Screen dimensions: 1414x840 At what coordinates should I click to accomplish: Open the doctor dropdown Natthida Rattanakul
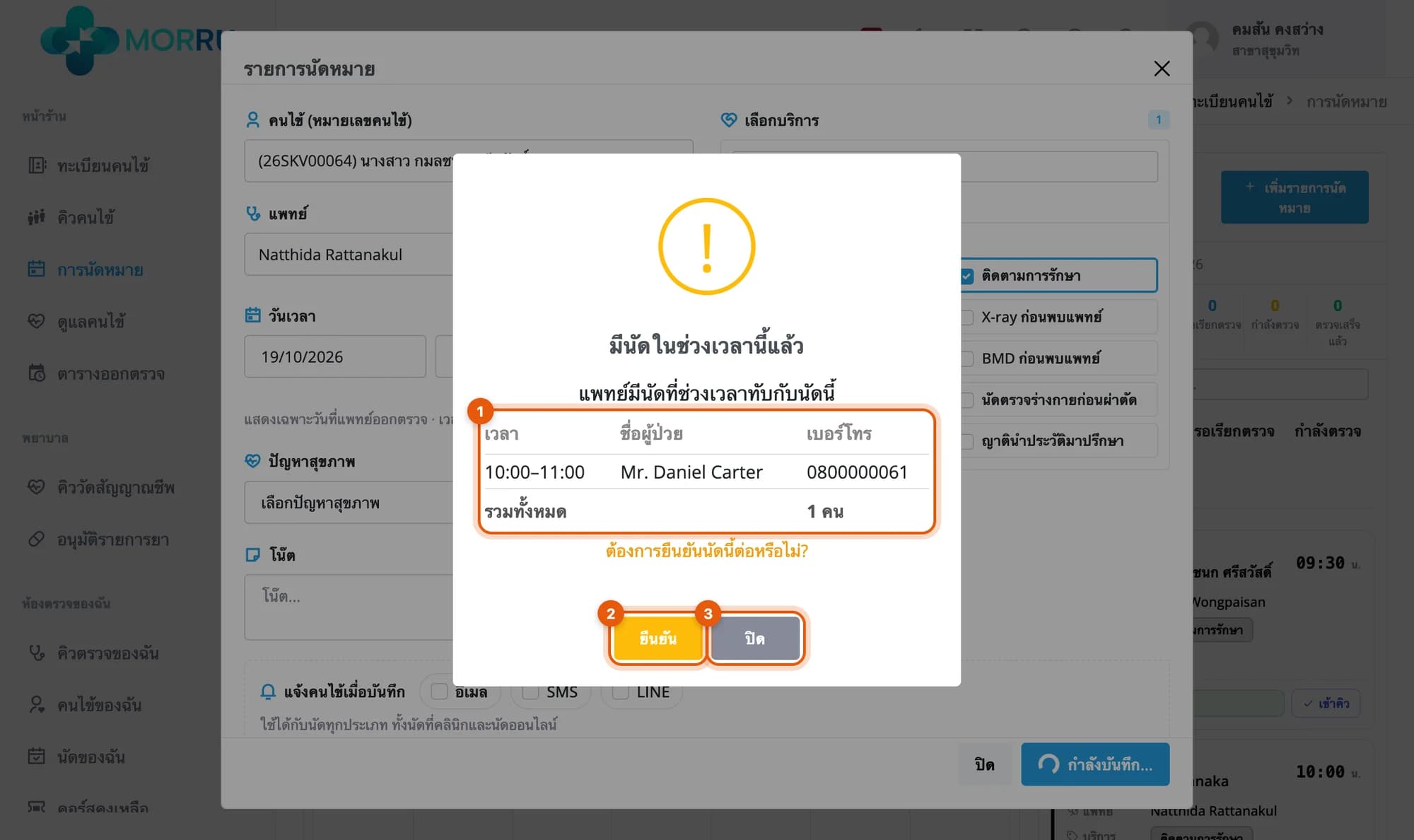point(349,255)
